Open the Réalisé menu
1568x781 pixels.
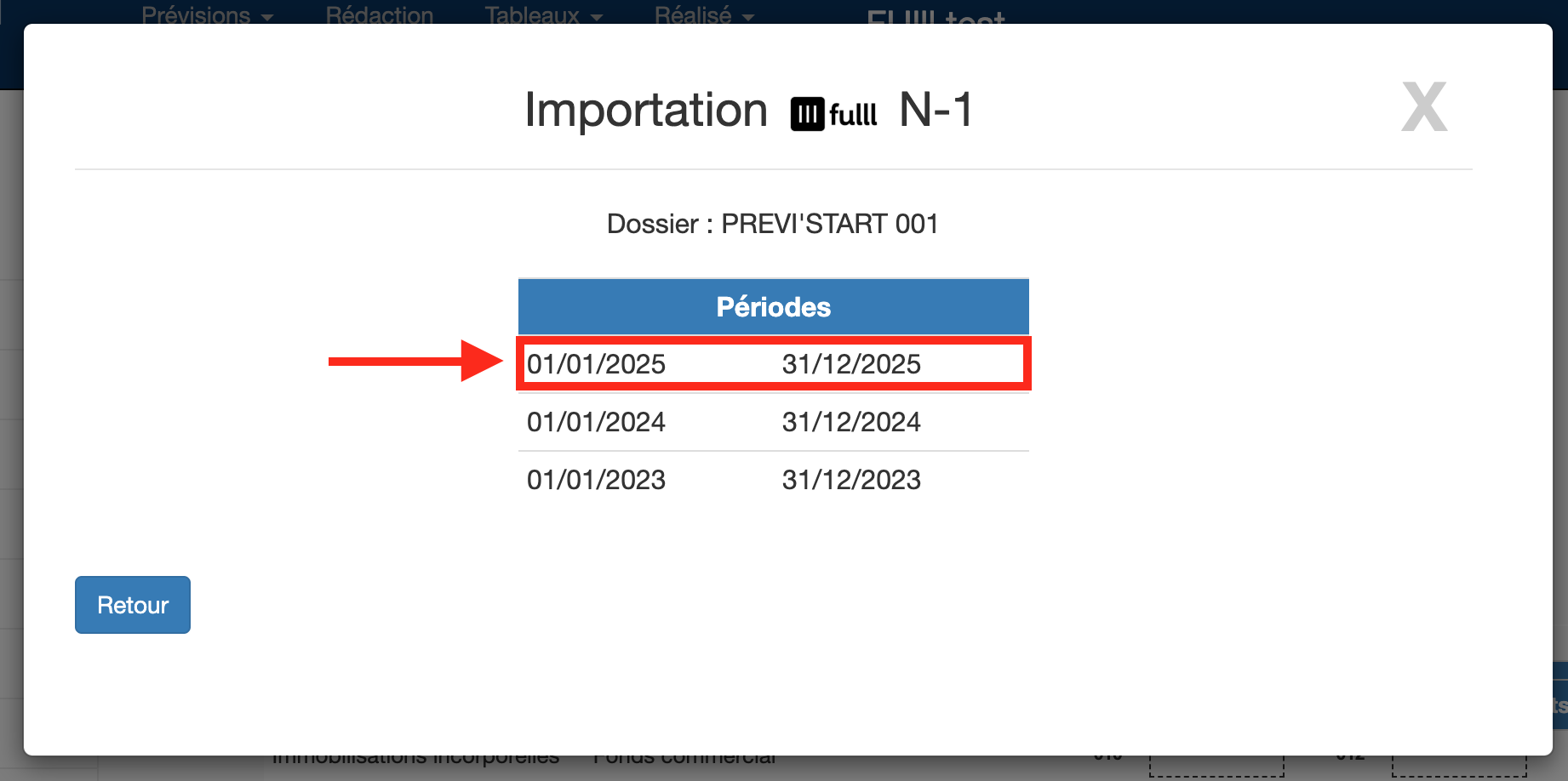pos(693,14)
